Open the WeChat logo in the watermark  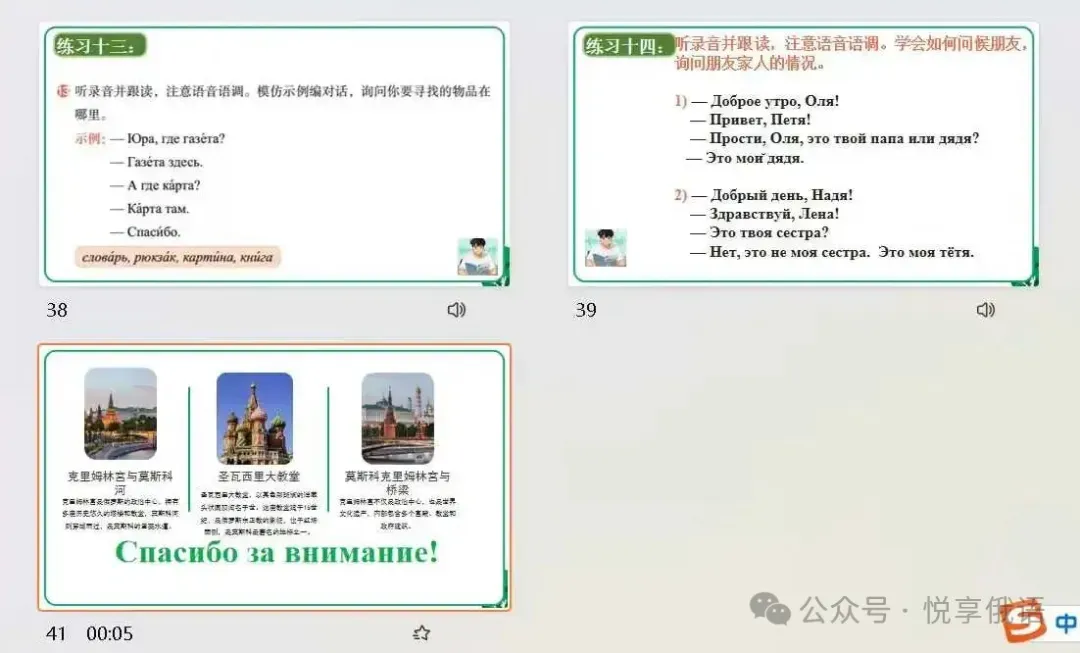[769, 608]
